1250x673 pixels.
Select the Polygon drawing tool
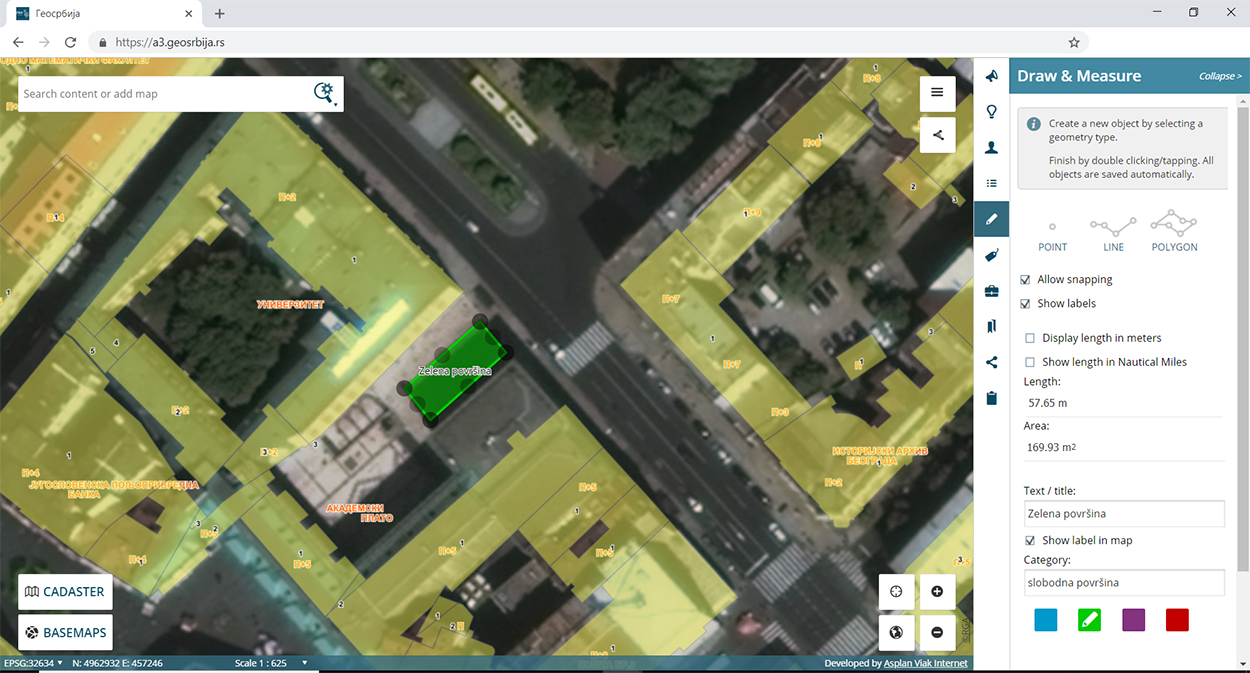click(1174, 231)
